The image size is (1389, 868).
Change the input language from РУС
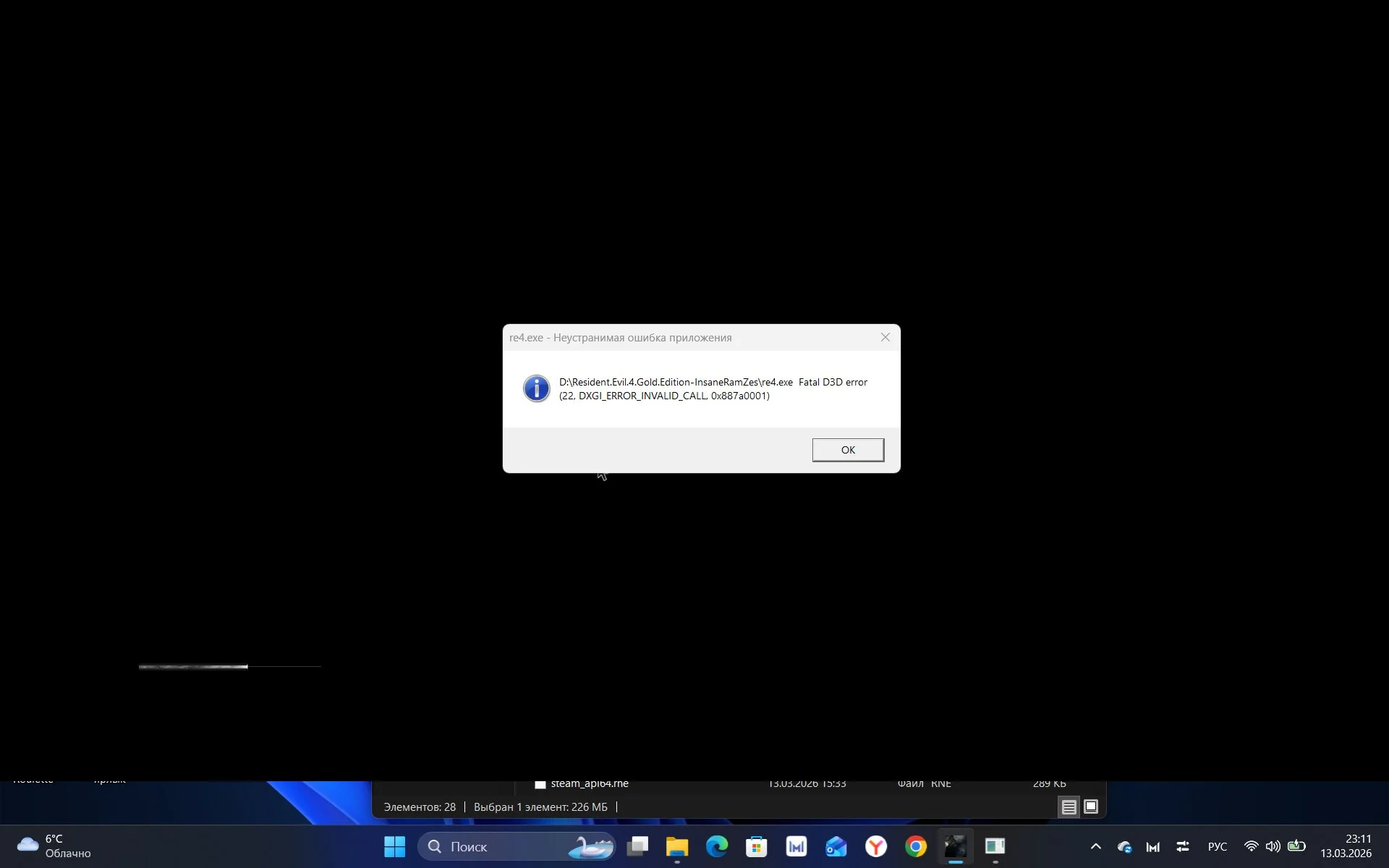[x=1217, y=846]
